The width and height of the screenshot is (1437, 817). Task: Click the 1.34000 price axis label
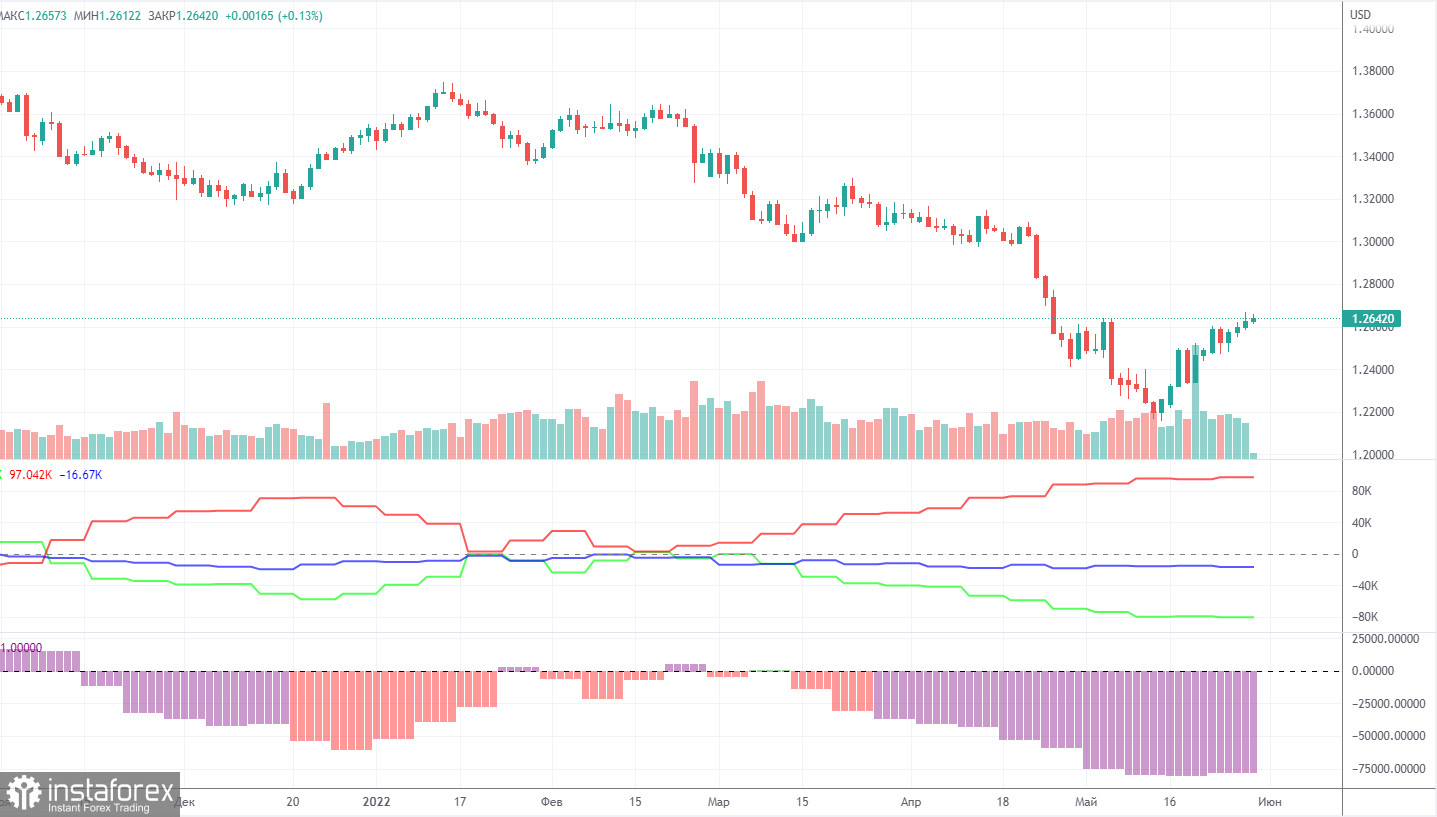[1372, 157]
